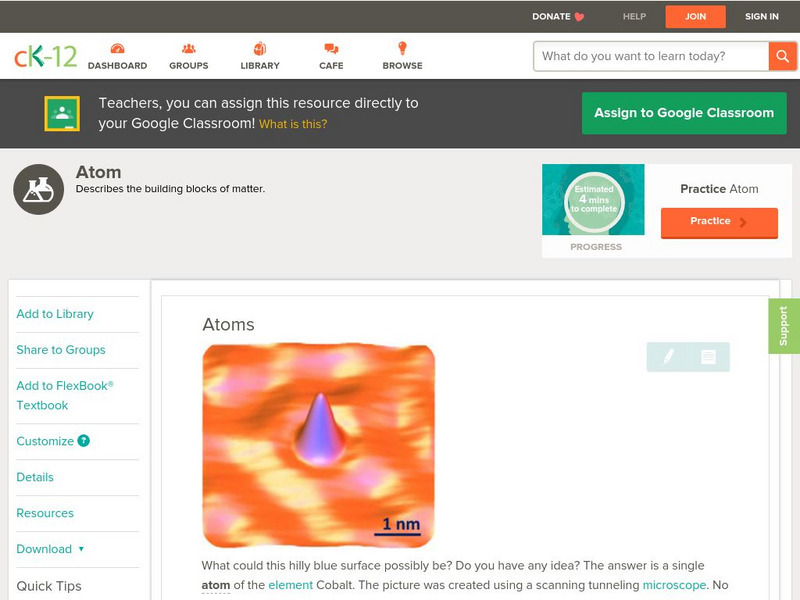Open the Dashboard gauge icon

pyautogui.click(x=117, y=49)
